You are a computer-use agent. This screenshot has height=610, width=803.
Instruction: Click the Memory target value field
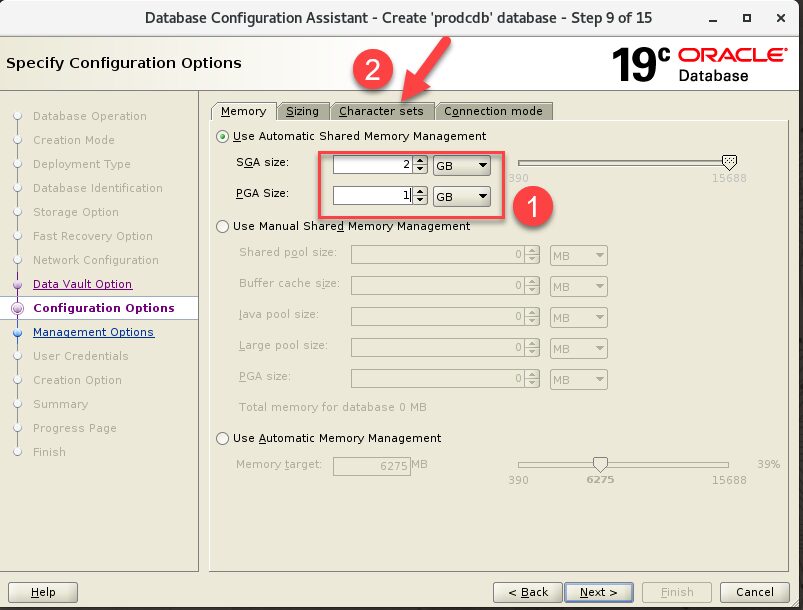[x=372, y=466]
